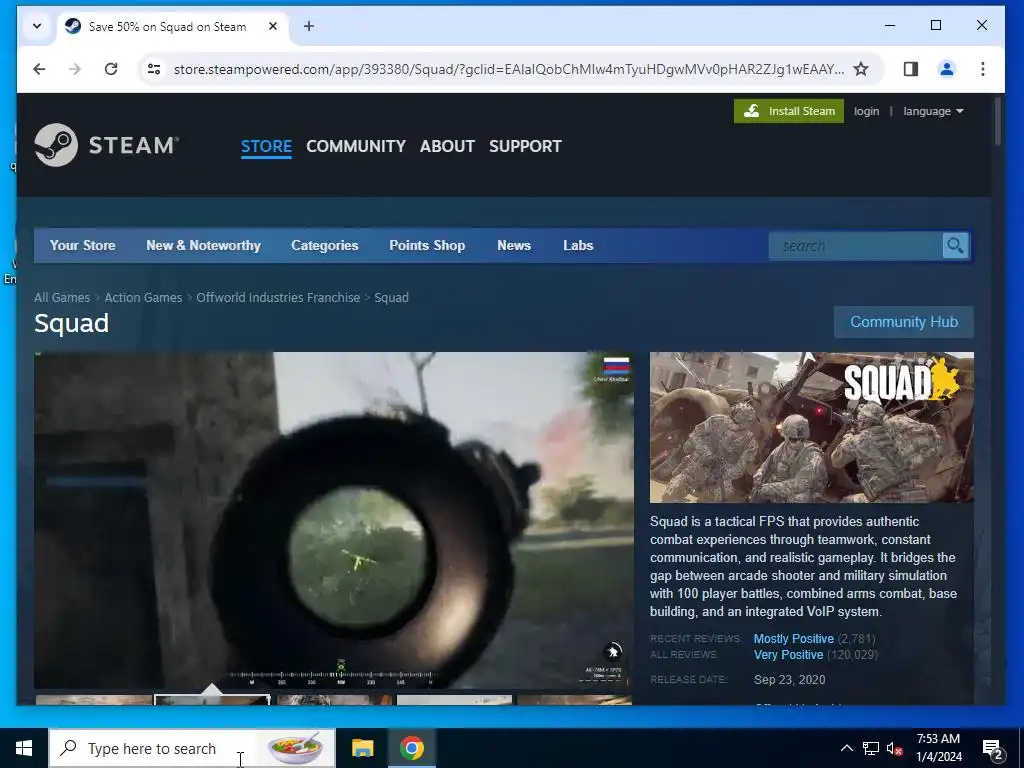Open the notifications center icon

click(x=993, y=749)
